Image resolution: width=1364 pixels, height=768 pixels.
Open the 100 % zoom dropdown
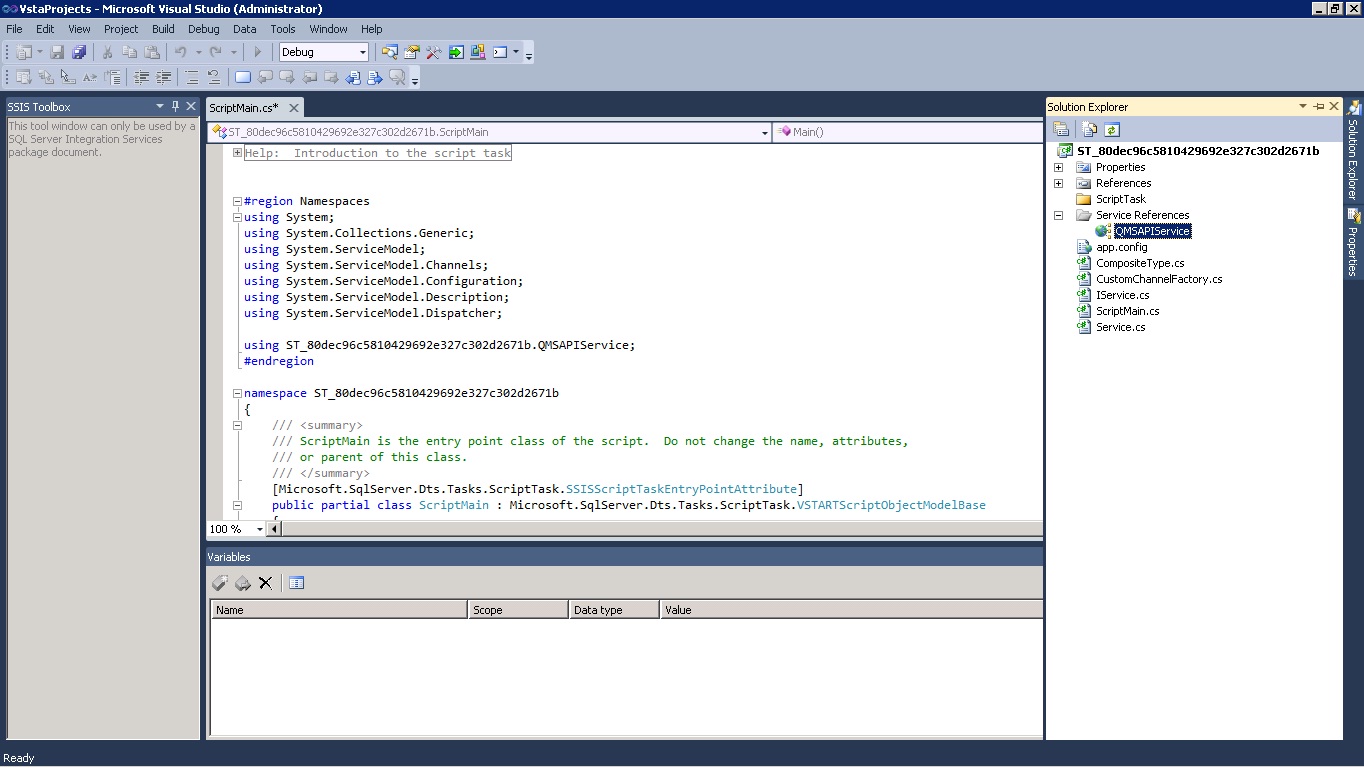coord(260,529)
